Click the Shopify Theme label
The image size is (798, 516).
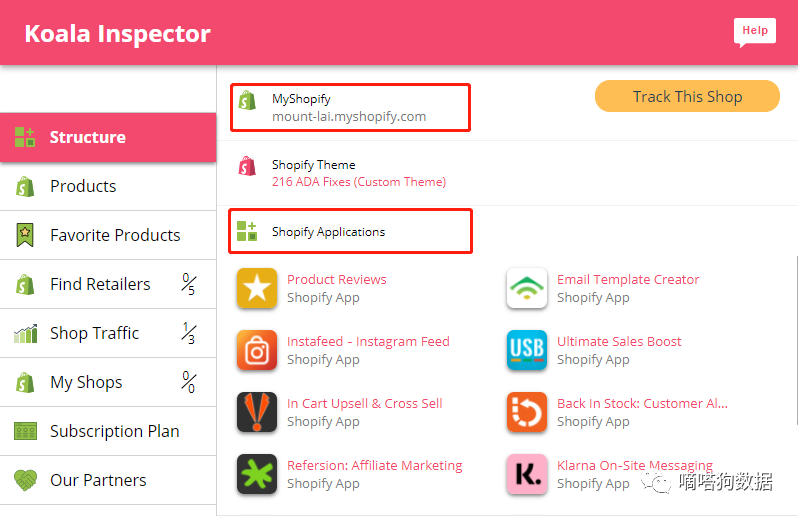click(x=314, y=165)
